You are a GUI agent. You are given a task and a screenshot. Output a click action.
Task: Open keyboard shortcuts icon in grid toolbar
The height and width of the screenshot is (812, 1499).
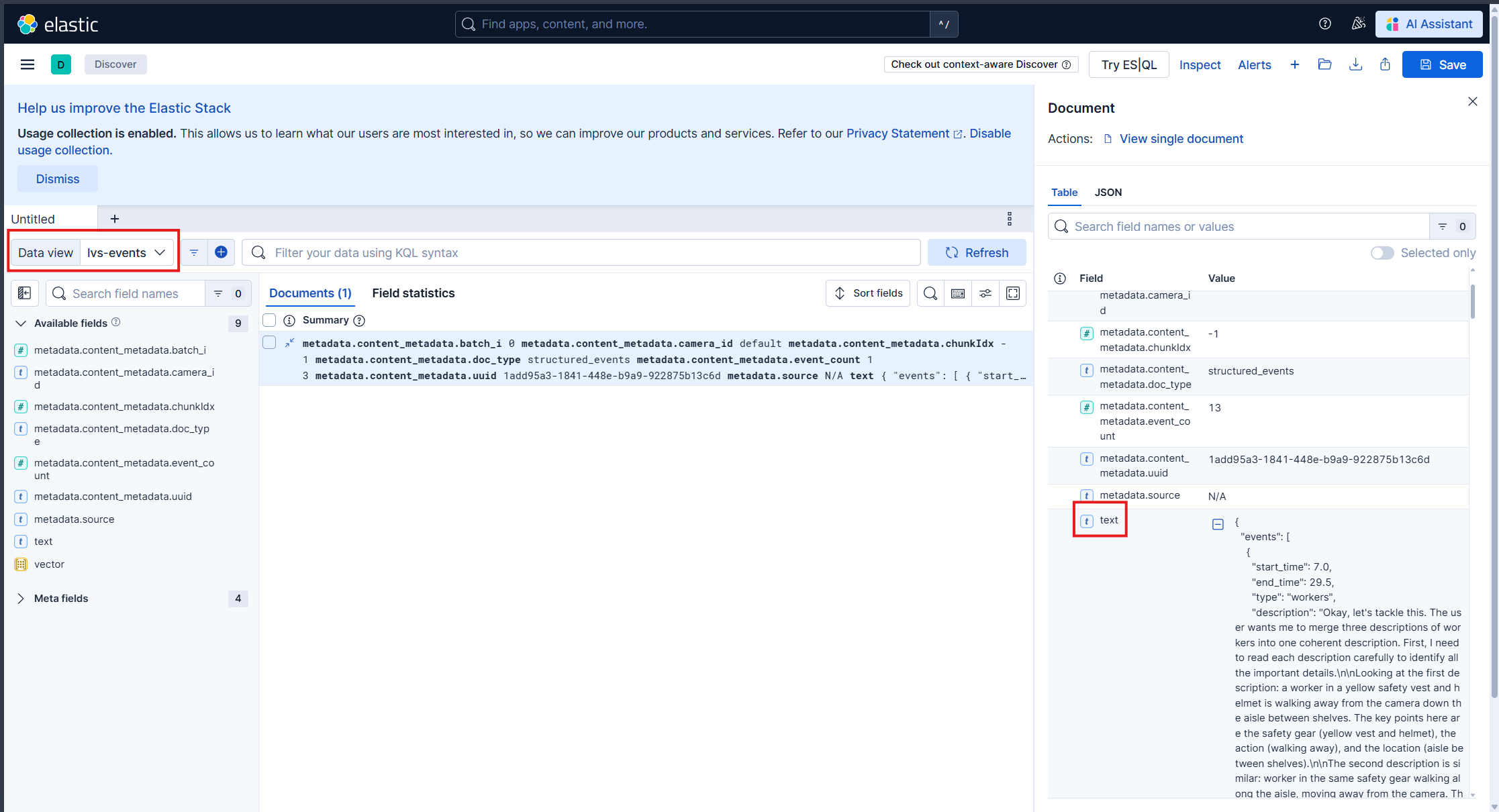(x=958, y=293)
